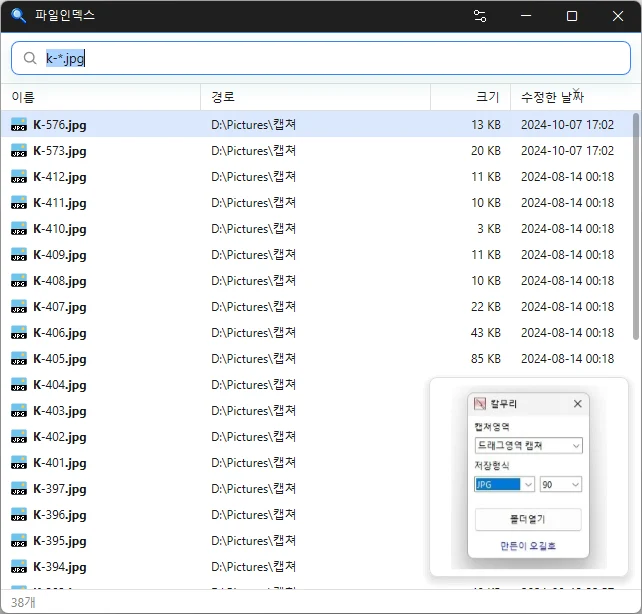This screenshot has height=614, width=642.
Task: Click the JPG icon of K-406.jpg
Action: 19,332
